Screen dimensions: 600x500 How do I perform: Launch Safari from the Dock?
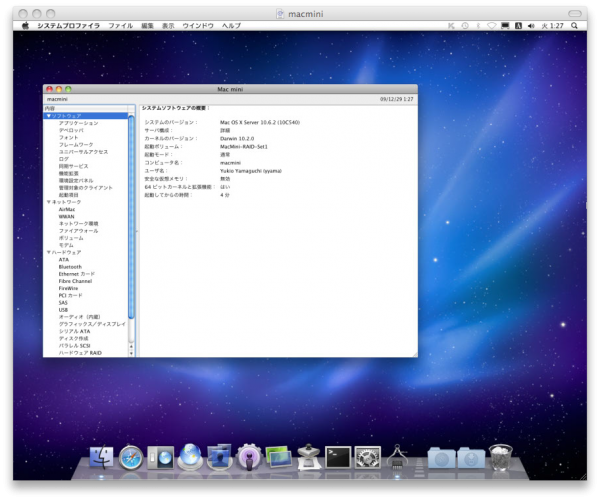coord(131,457)
